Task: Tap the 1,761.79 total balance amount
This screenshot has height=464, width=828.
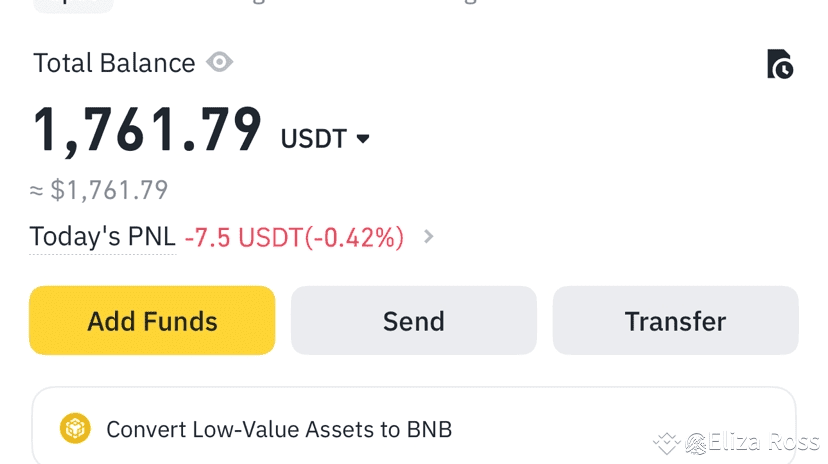Action: coord(148,130)
